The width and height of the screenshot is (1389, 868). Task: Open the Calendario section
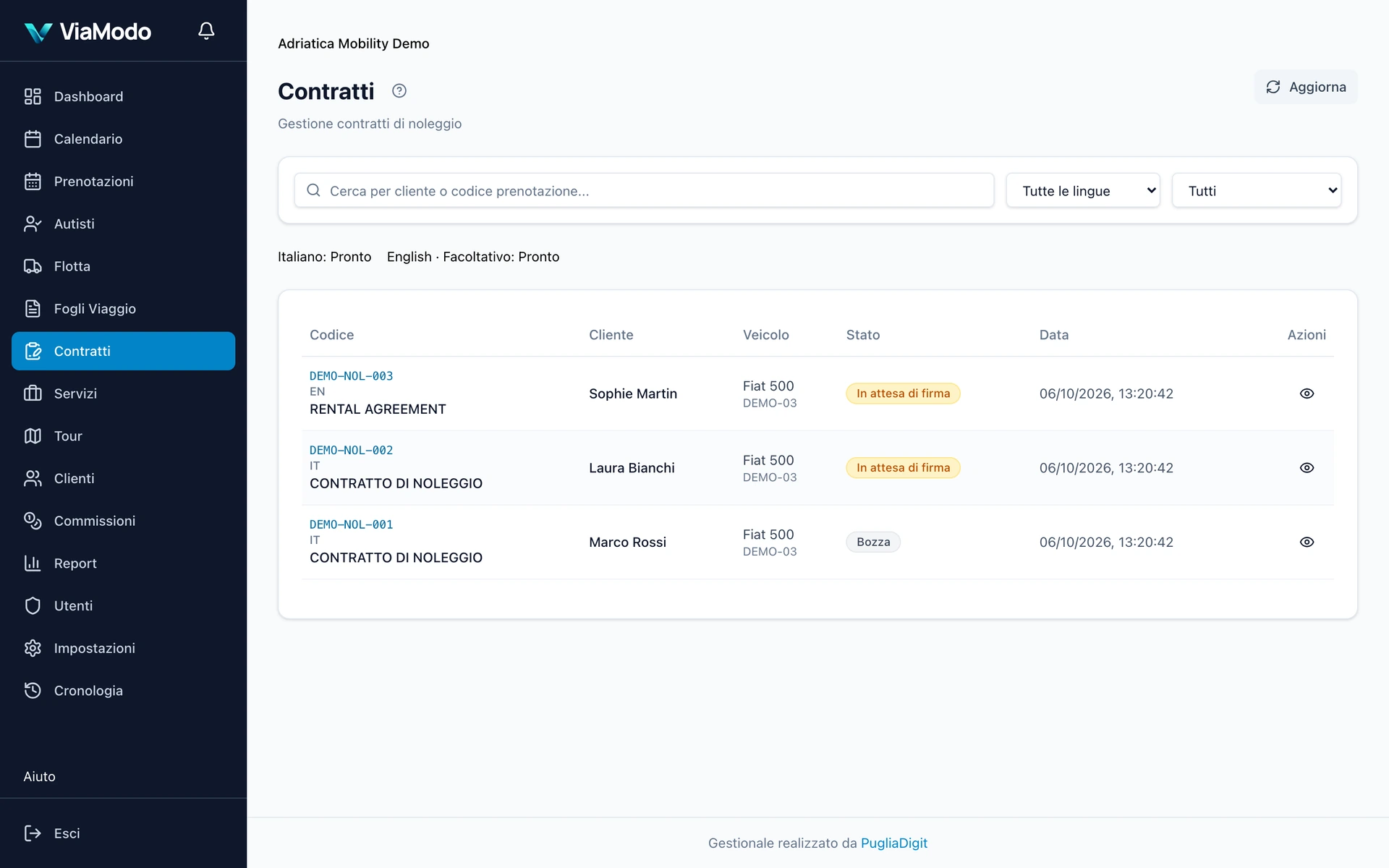[123, 139]
